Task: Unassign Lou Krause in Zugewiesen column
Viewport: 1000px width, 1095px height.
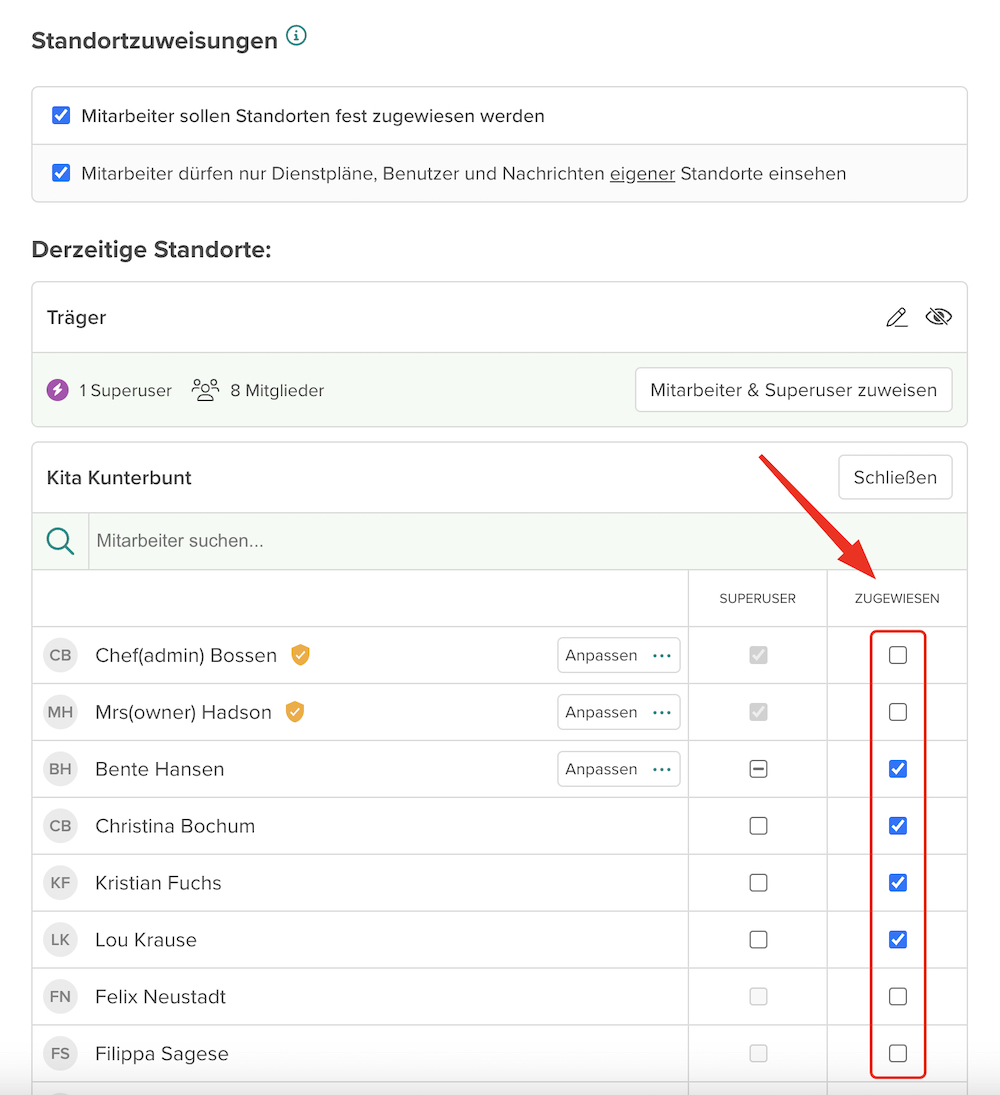Action: click(x=898, y=940)
